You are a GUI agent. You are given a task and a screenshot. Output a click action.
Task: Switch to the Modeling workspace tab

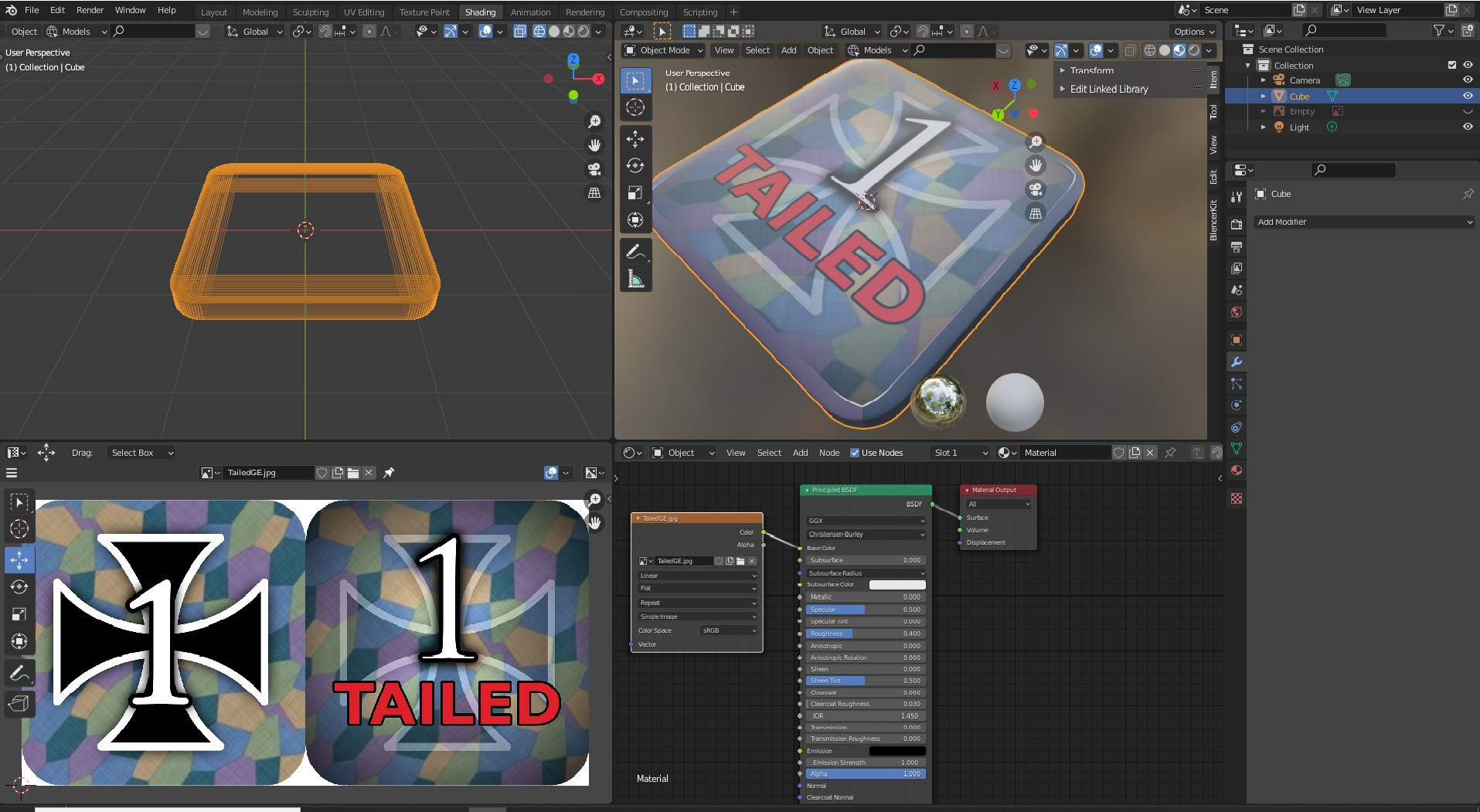[x=260, y=12]
